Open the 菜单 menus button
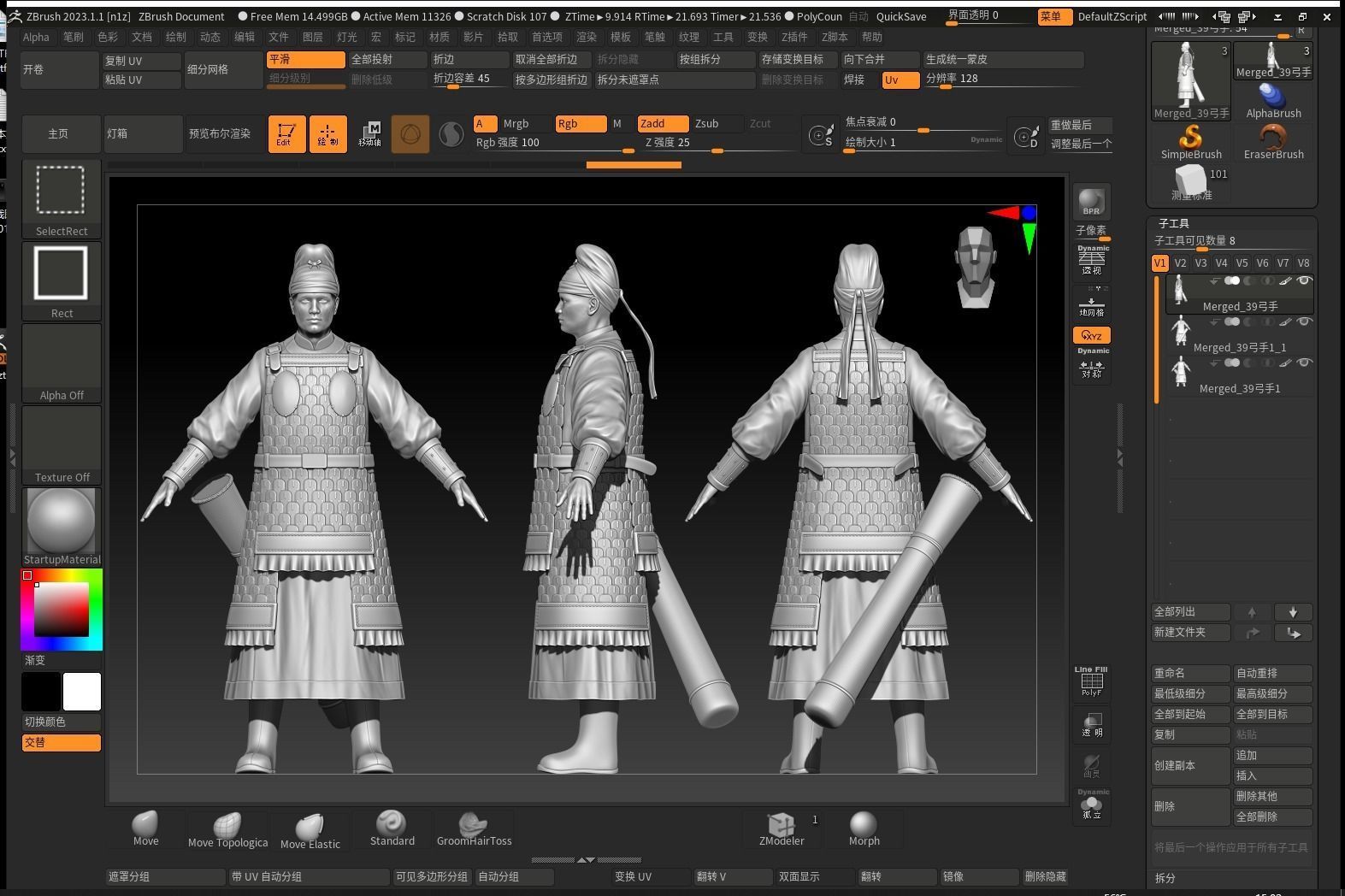This screenshot has height=896, width=1345. (1054, 17)
